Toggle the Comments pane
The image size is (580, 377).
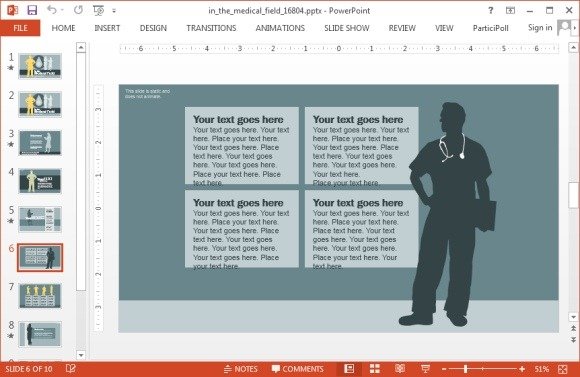pos(297,369)
